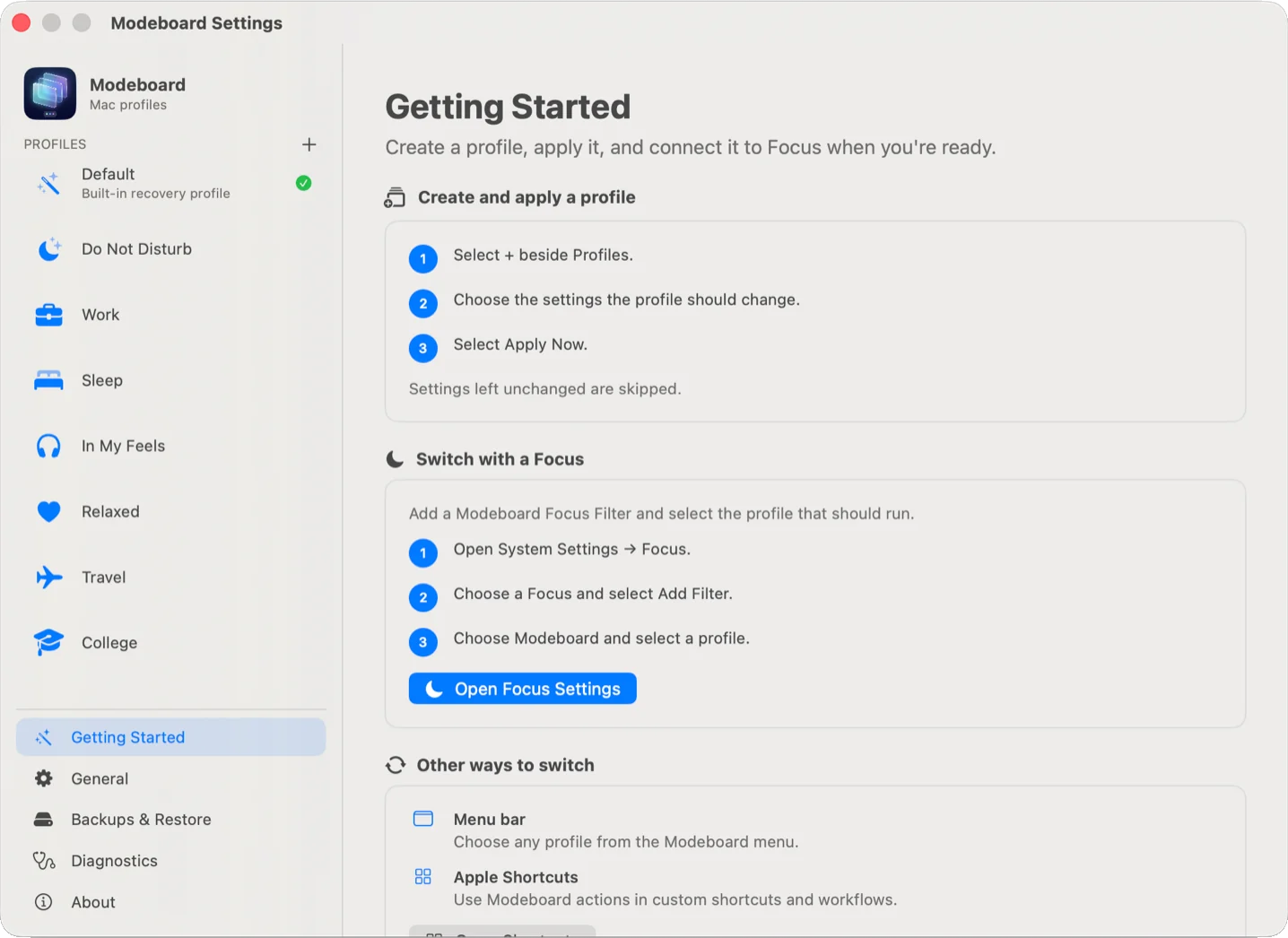Image resolution: width=1288 pixels, height=938 pixels.
Task: Open the General settings section label
Action: click(x=100, y=778)
